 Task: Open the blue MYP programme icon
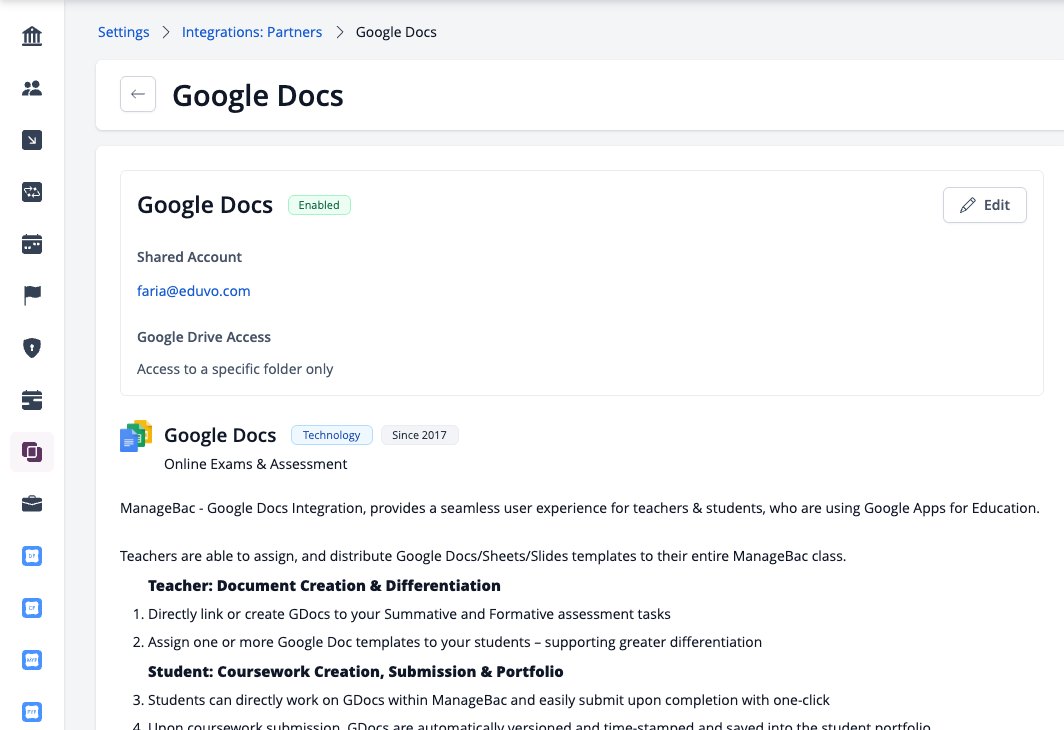pyautogui.click(x=32, y=660)
